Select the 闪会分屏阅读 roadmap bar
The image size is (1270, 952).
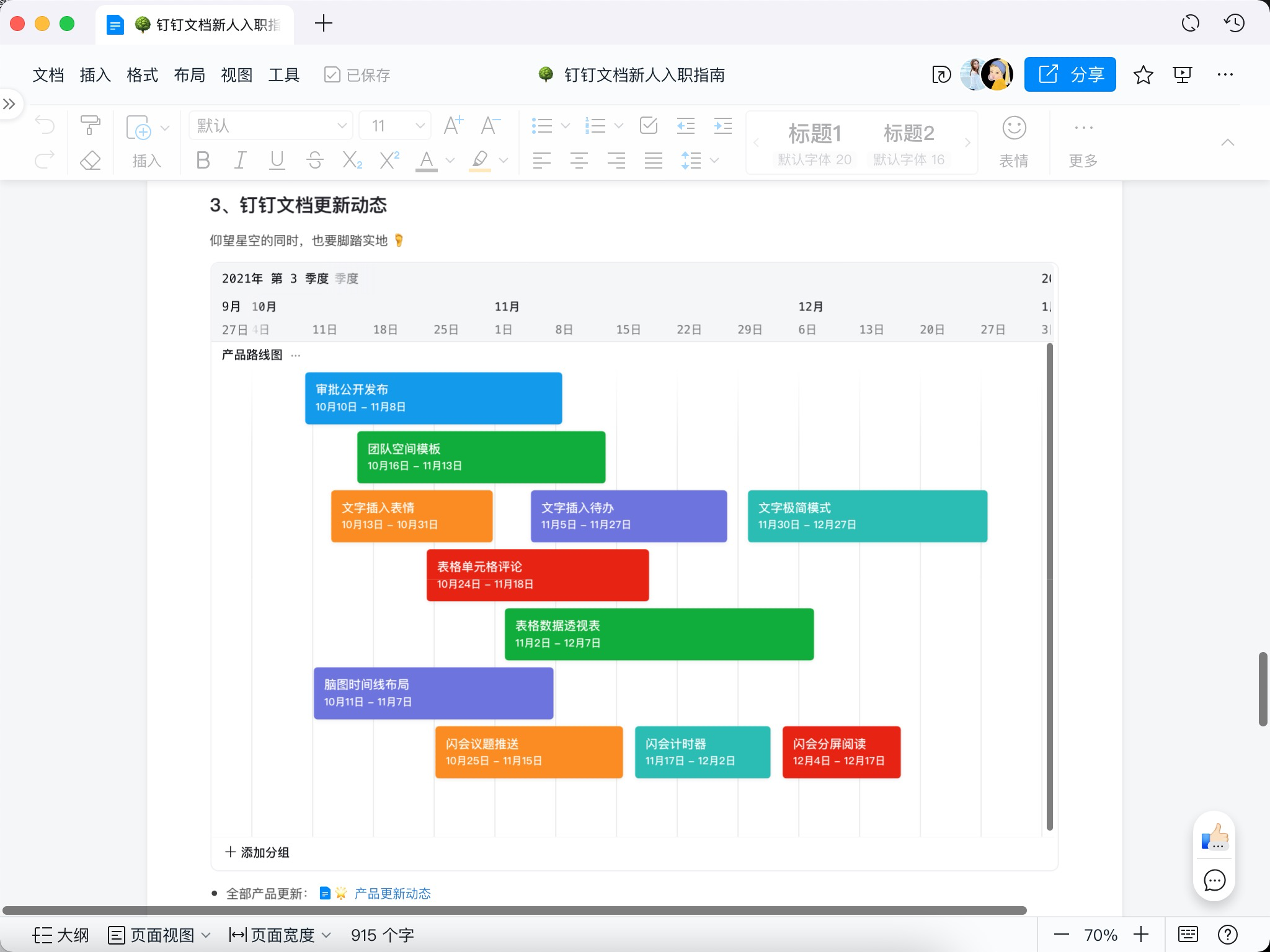coord(841,752)
